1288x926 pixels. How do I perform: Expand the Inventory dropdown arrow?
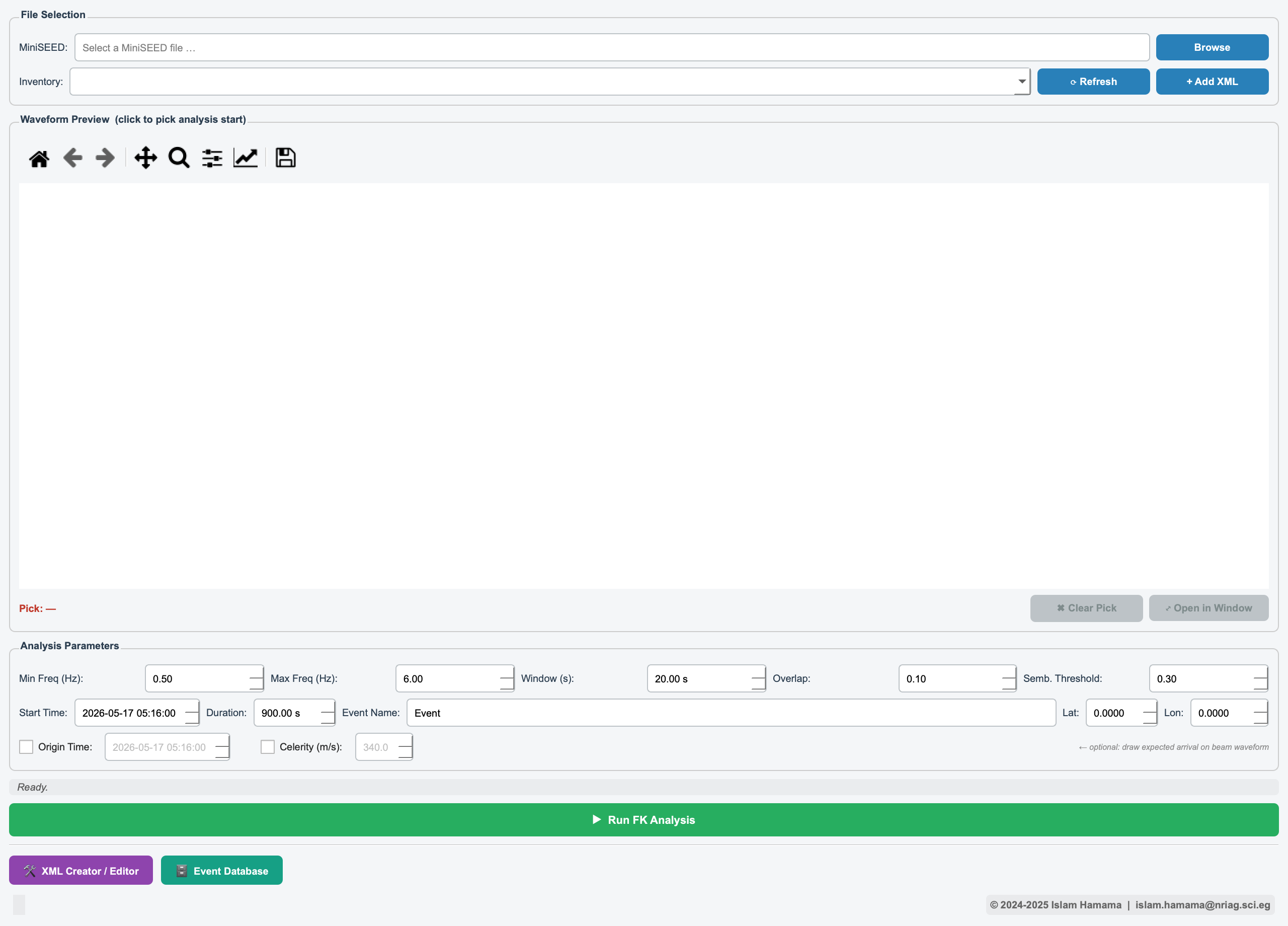pyautogui.click(x=1022, y=82)
